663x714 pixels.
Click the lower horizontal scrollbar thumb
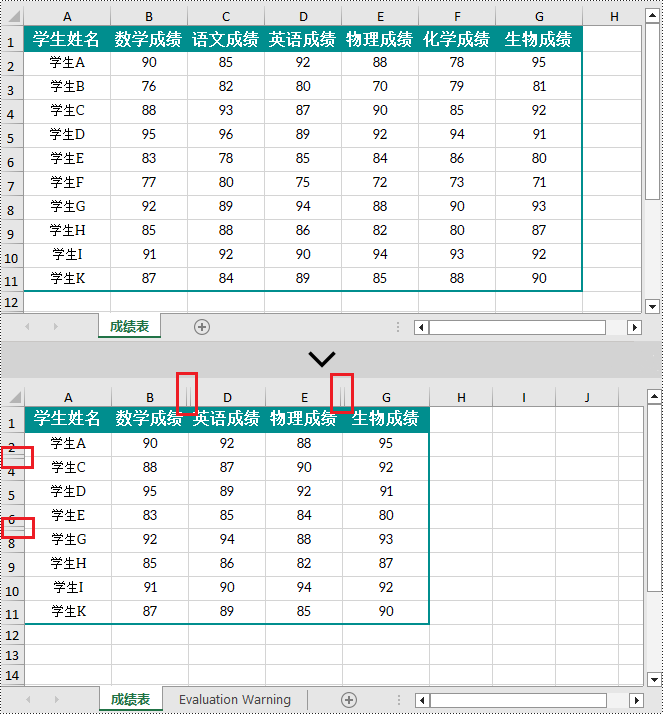(518, 700)
